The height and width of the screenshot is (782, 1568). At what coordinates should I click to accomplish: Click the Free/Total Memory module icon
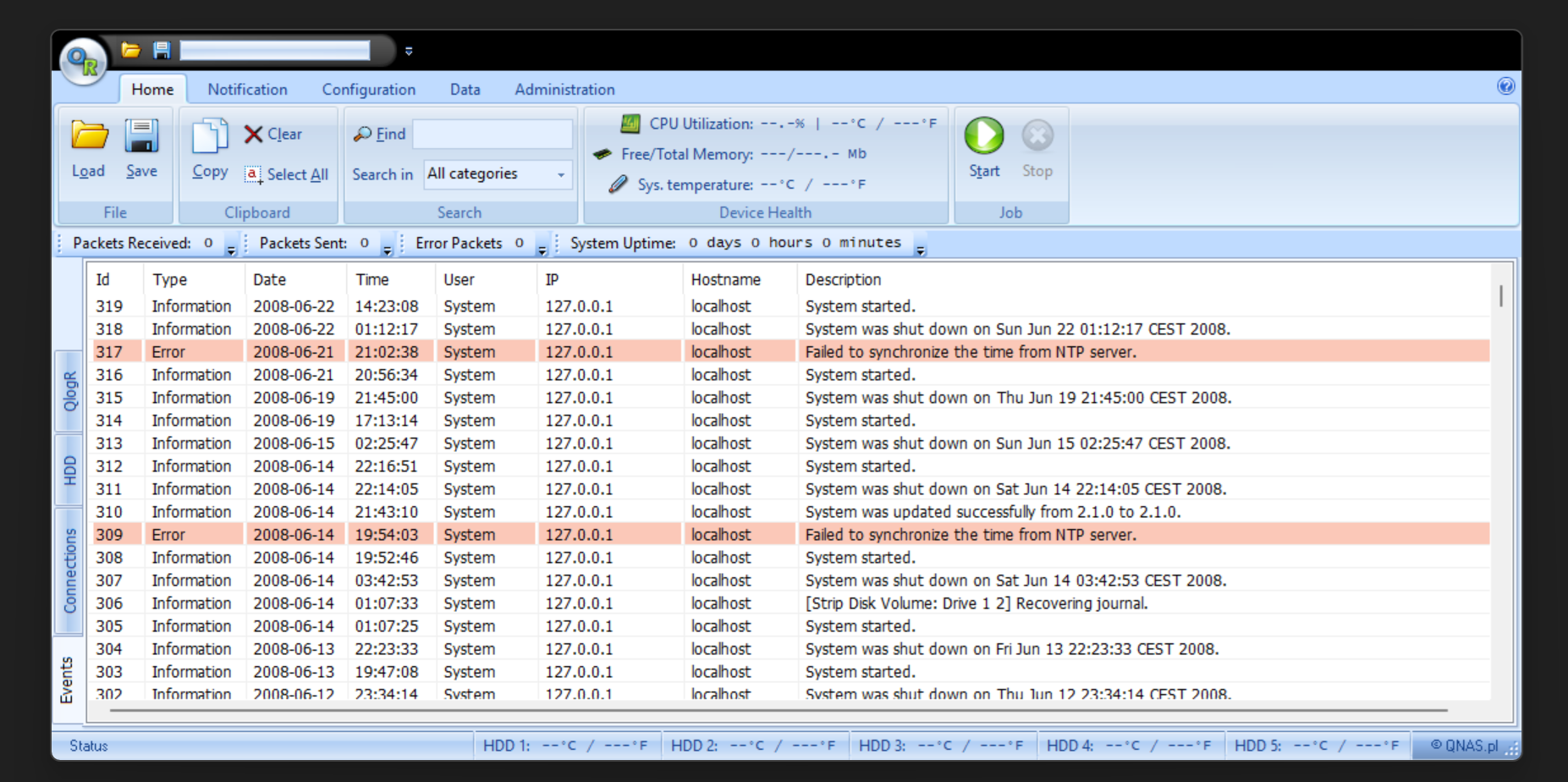(602, 154)
